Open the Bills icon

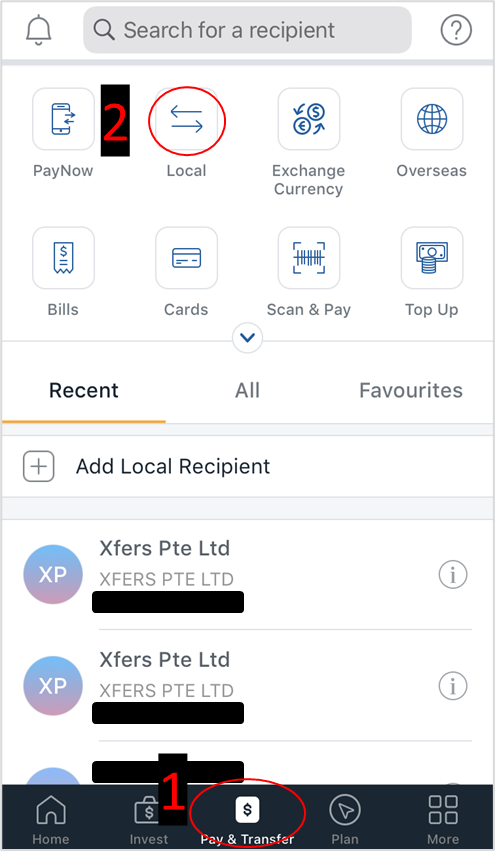click(63, 258)
